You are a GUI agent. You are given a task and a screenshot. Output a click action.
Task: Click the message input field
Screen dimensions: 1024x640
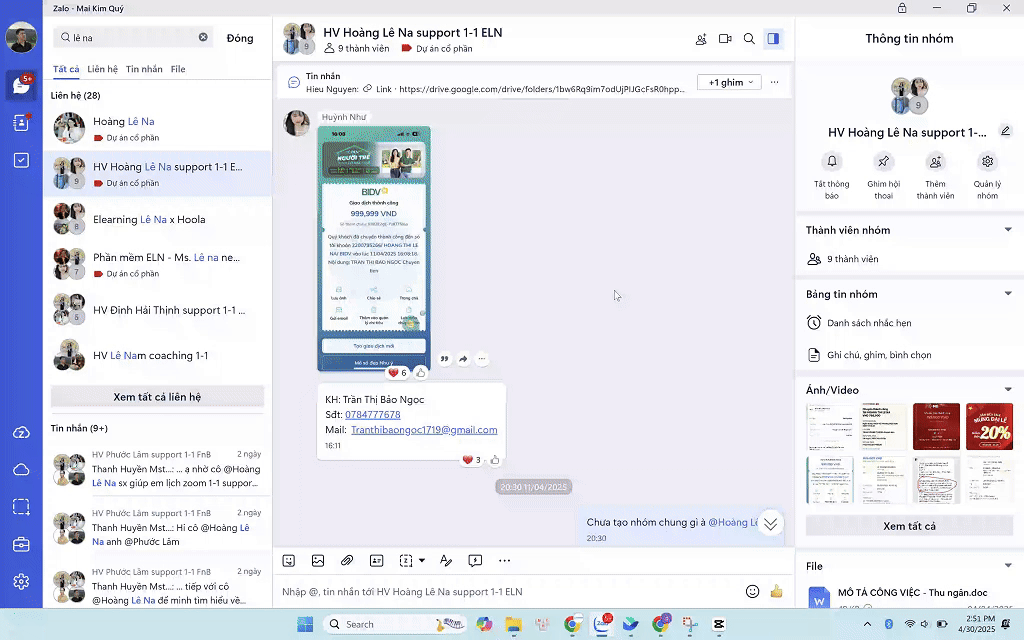509,592
